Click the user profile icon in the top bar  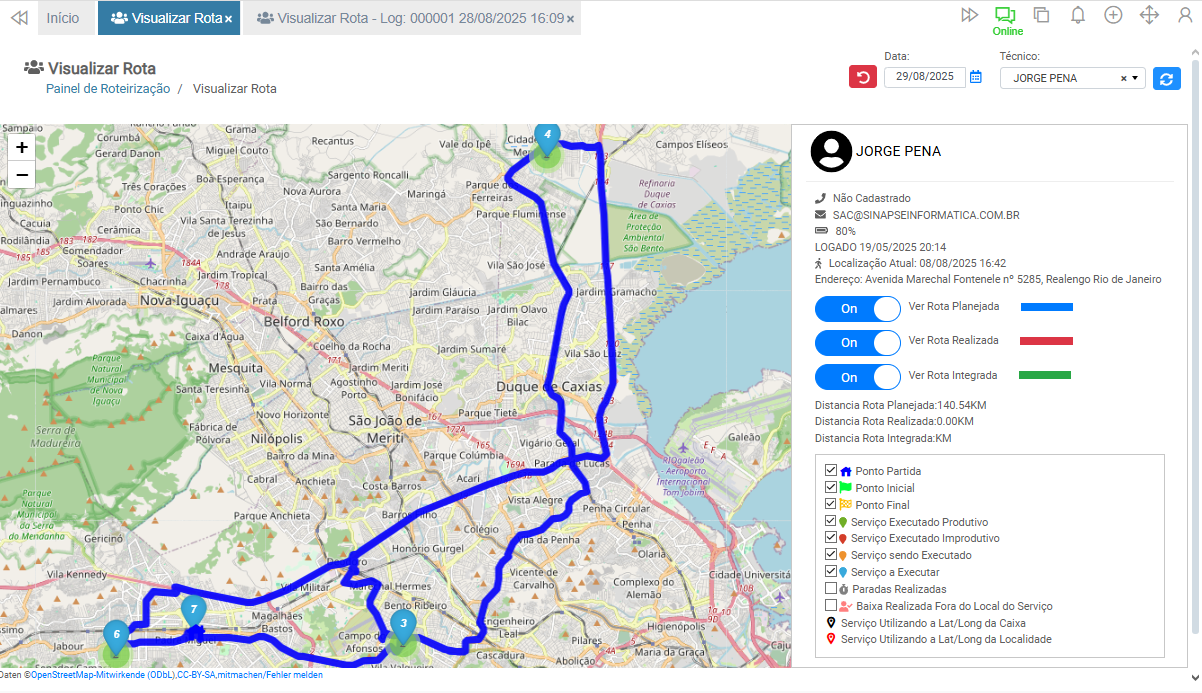(x=1185, y=15)
